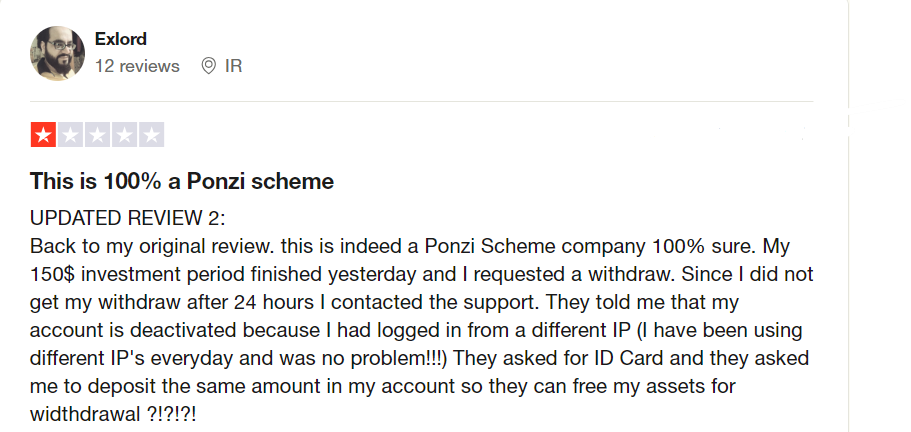
Task: Click the "12 reviews" count
Action: pyautogui.click(x=137, y=66)
